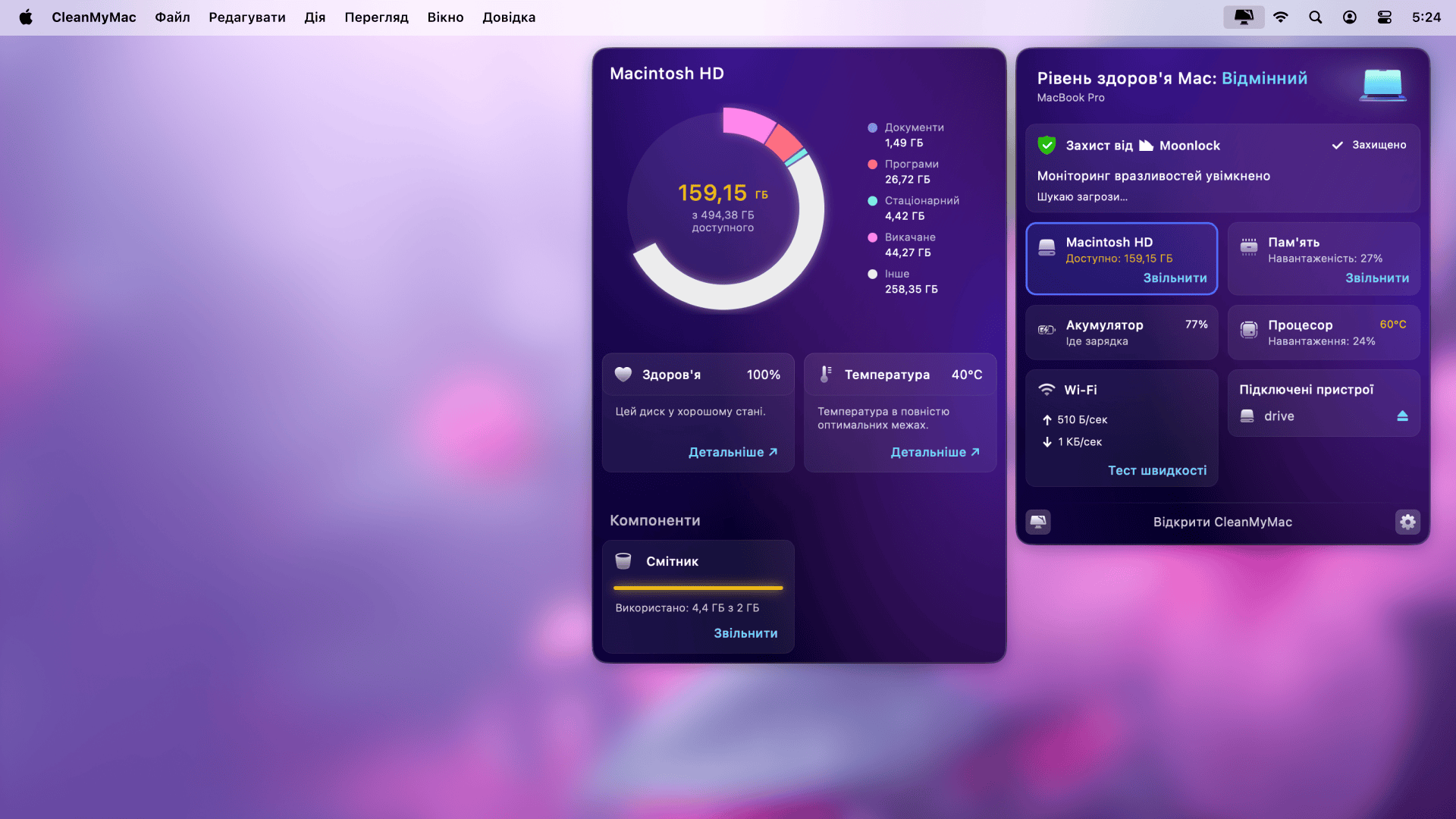
Task: Click the 159,15 ГБ value in the donut chart
Action: point(723,193)
